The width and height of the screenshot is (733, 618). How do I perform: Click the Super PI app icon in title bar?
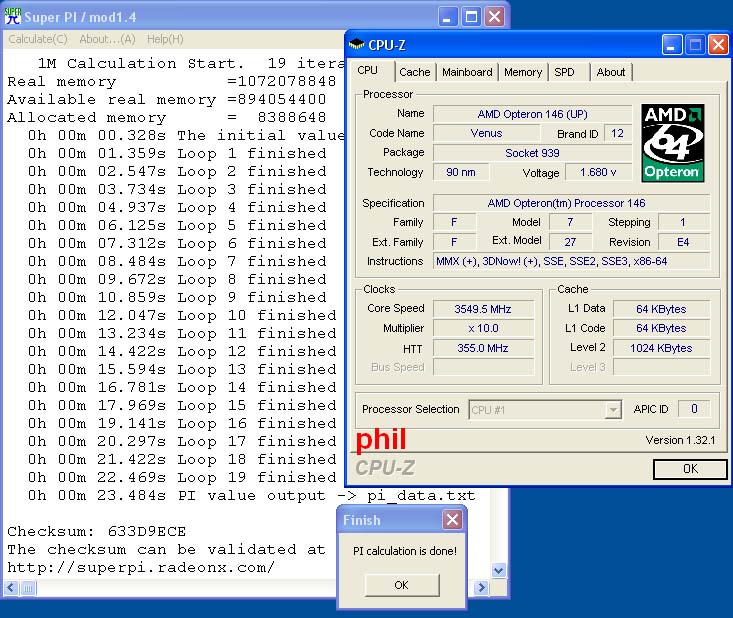point(13,16)
